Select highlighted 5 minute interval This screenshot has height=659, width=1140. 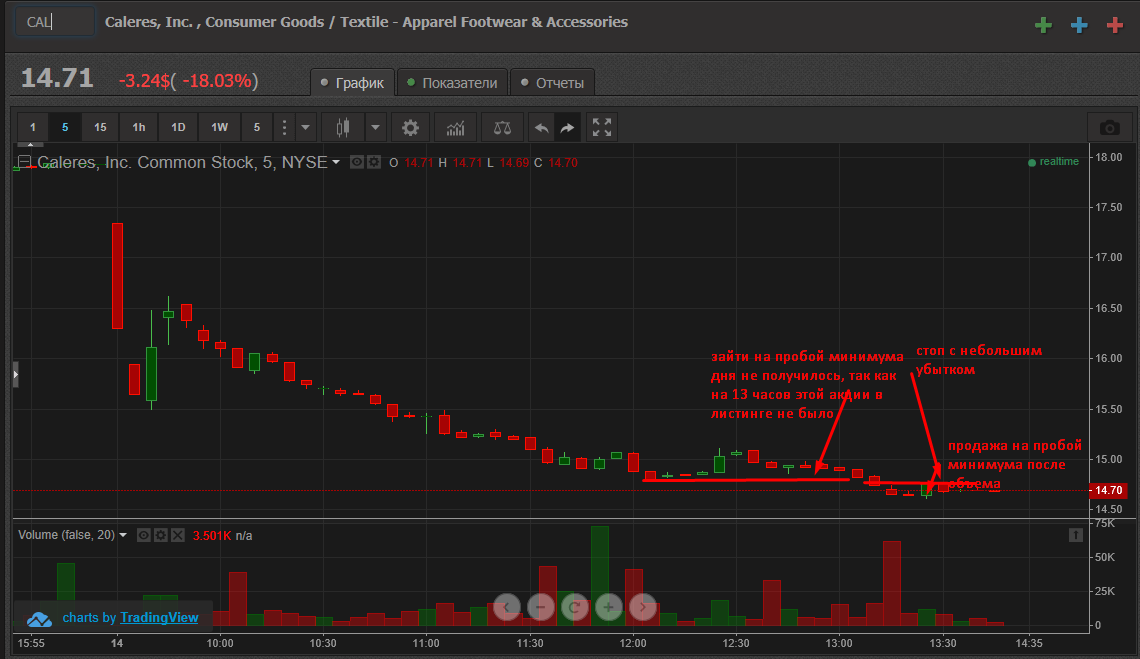coord(65,128)
